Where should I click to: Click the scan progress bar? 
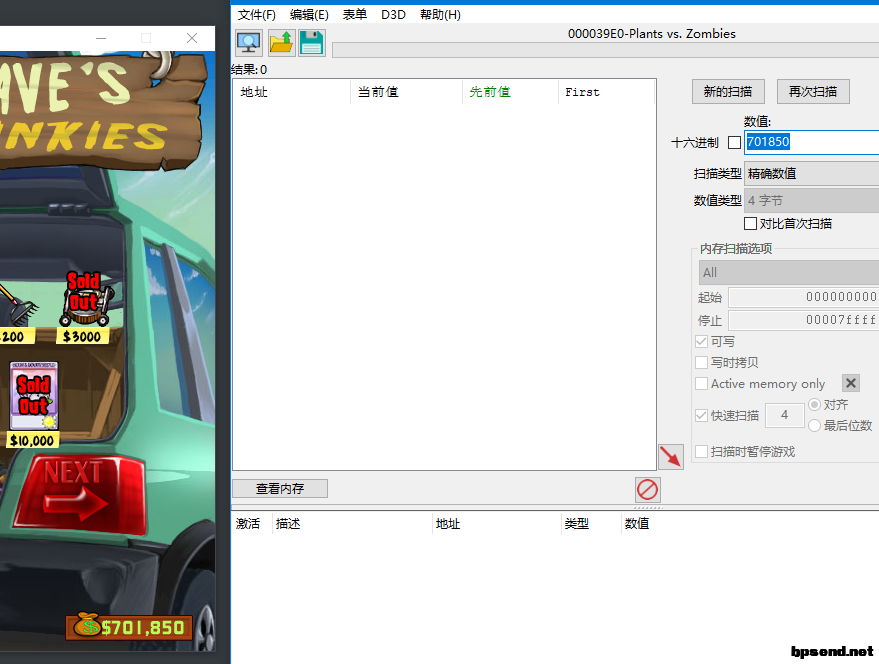[605, 50]
